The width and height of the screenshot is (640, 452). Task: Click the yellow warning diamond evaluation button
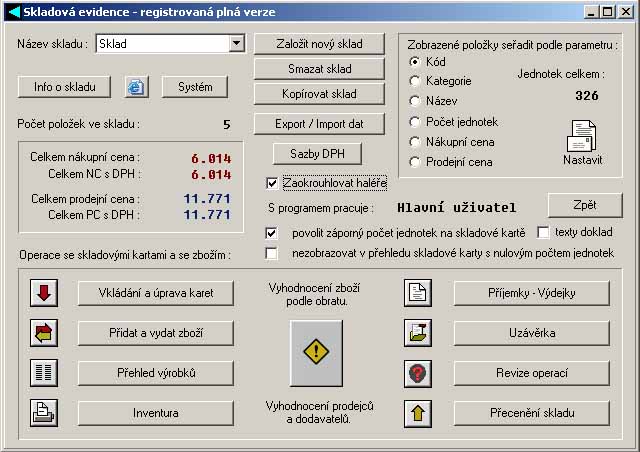point(316,353)
